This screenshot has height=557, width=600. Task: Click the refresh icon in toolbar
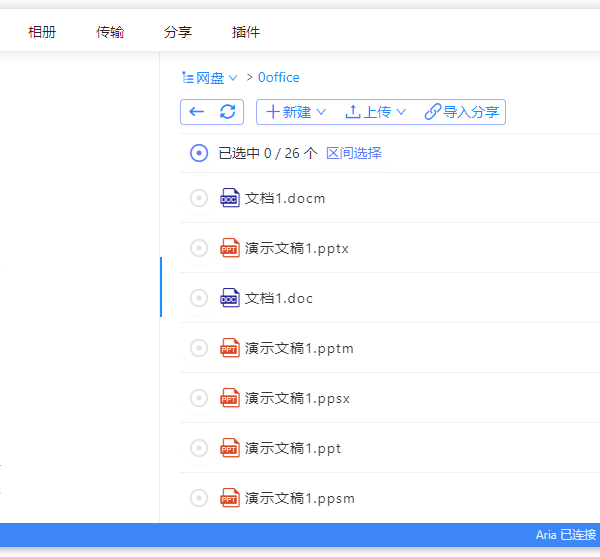click(228, 112)
